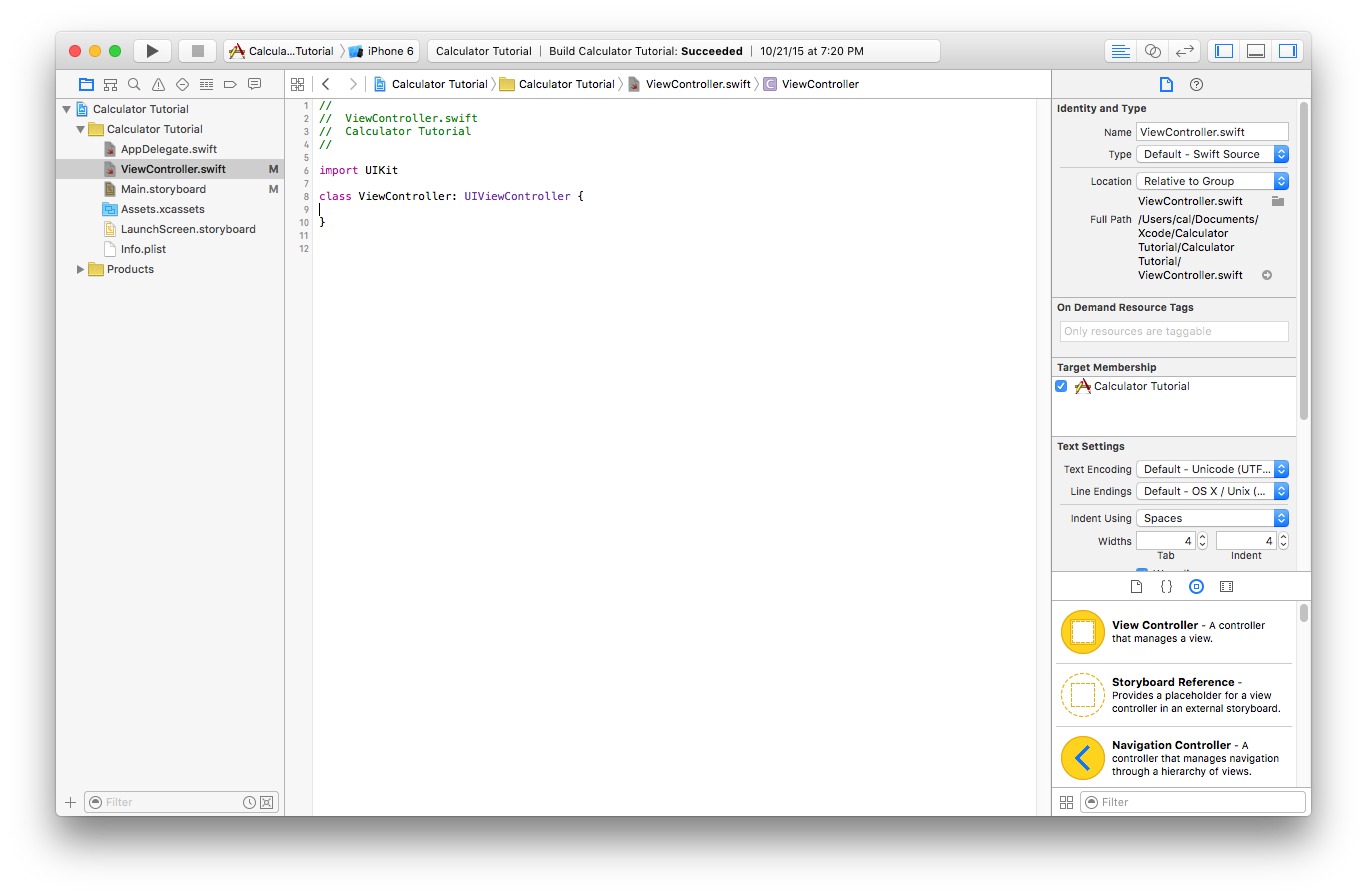
Task: Show the Standard editor
Action: pos(1121,51)
